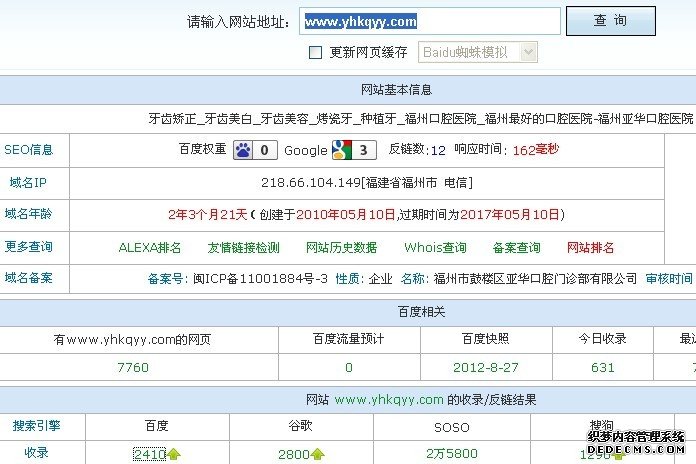Click the site title text 牙齿矫正_牙齿美白
Image resolution: width=696 pixels, height=464 pixels.
[x=200, y=119]
